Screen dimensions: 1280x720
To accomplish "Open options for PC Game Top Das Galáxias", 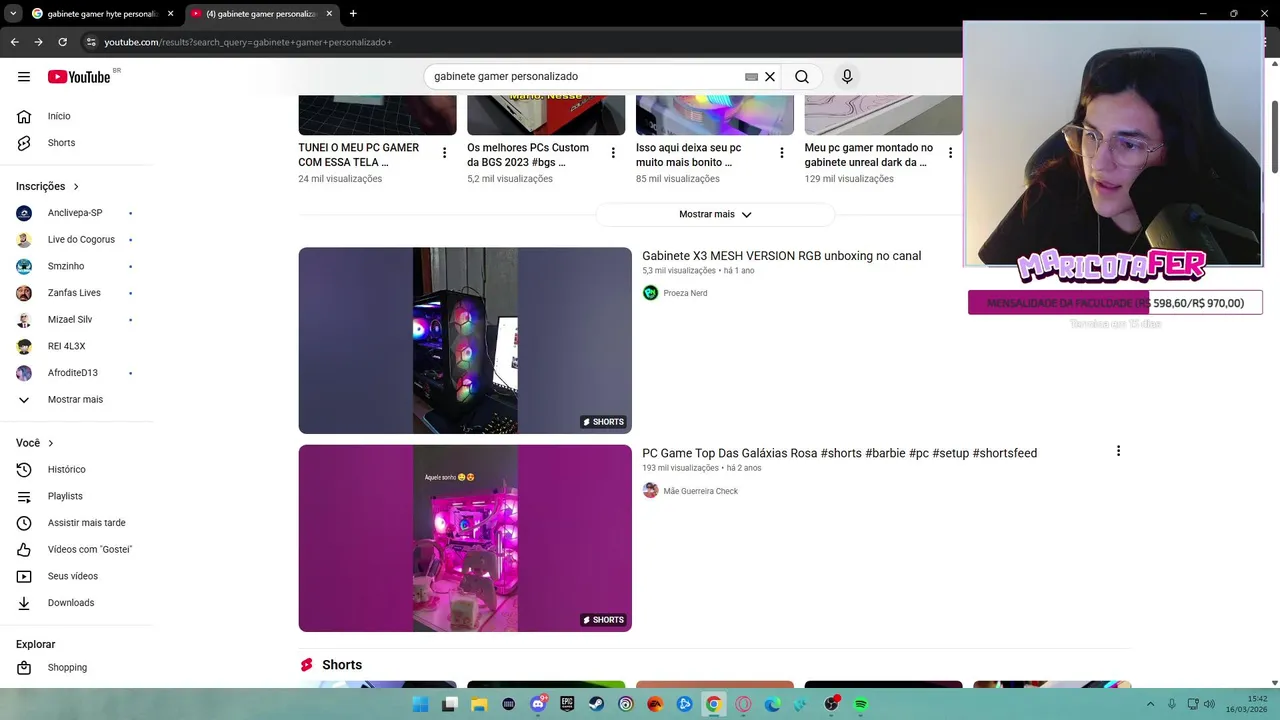I will click(1118, 451).
